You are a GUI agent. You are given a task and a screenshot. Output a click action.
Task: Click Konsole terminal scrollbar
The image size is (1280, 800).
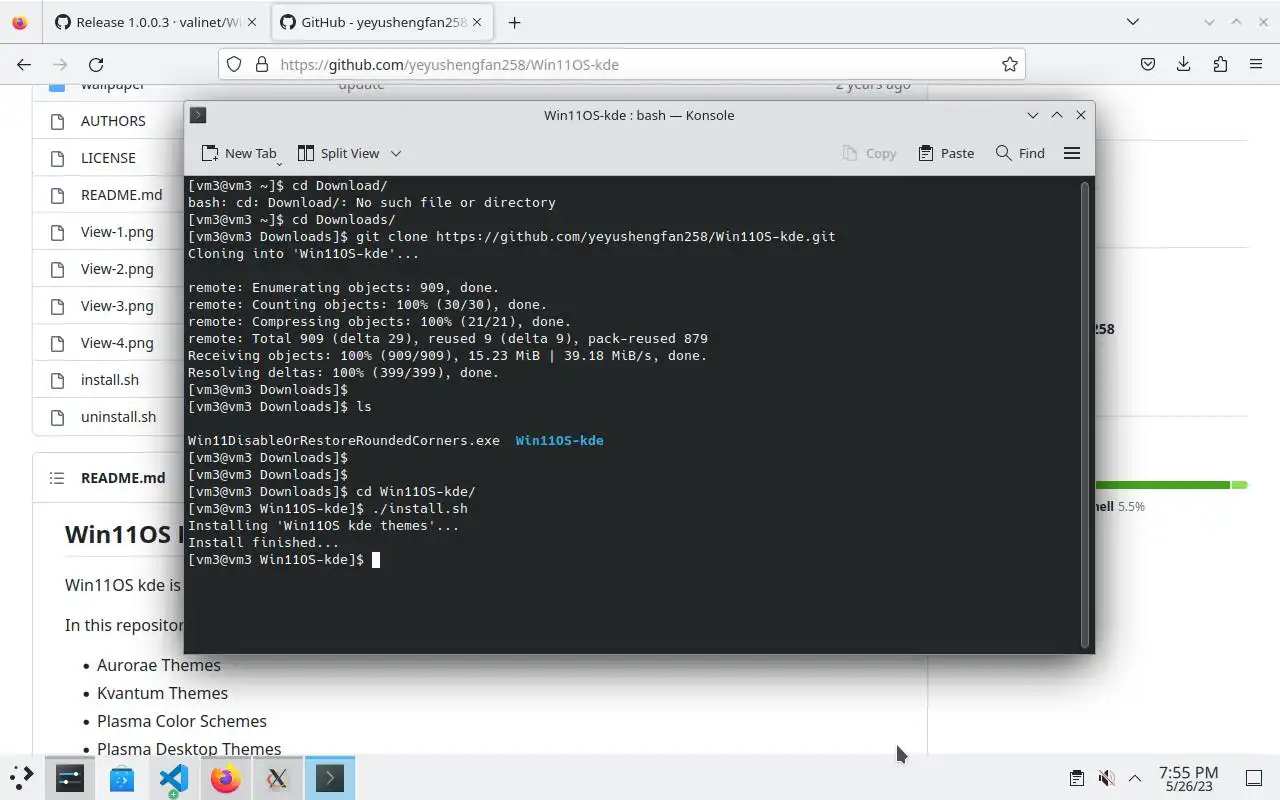click(1085, 415)
